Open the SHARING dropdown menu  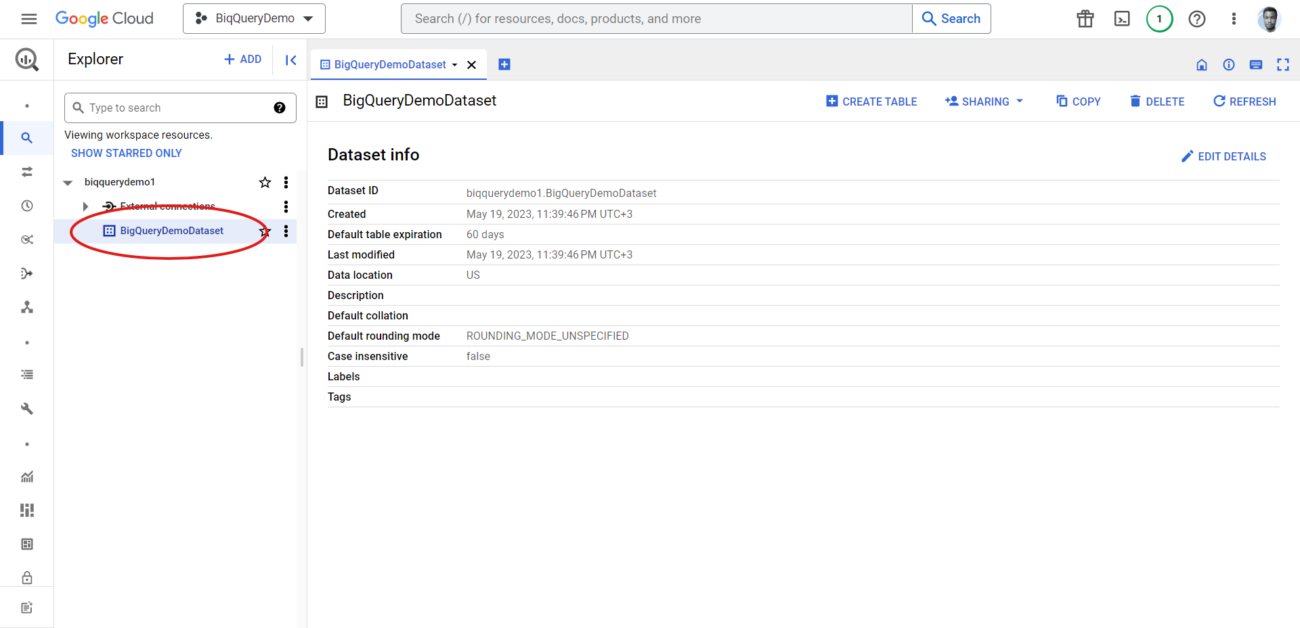pyautogui.click(x=983, y=101)
